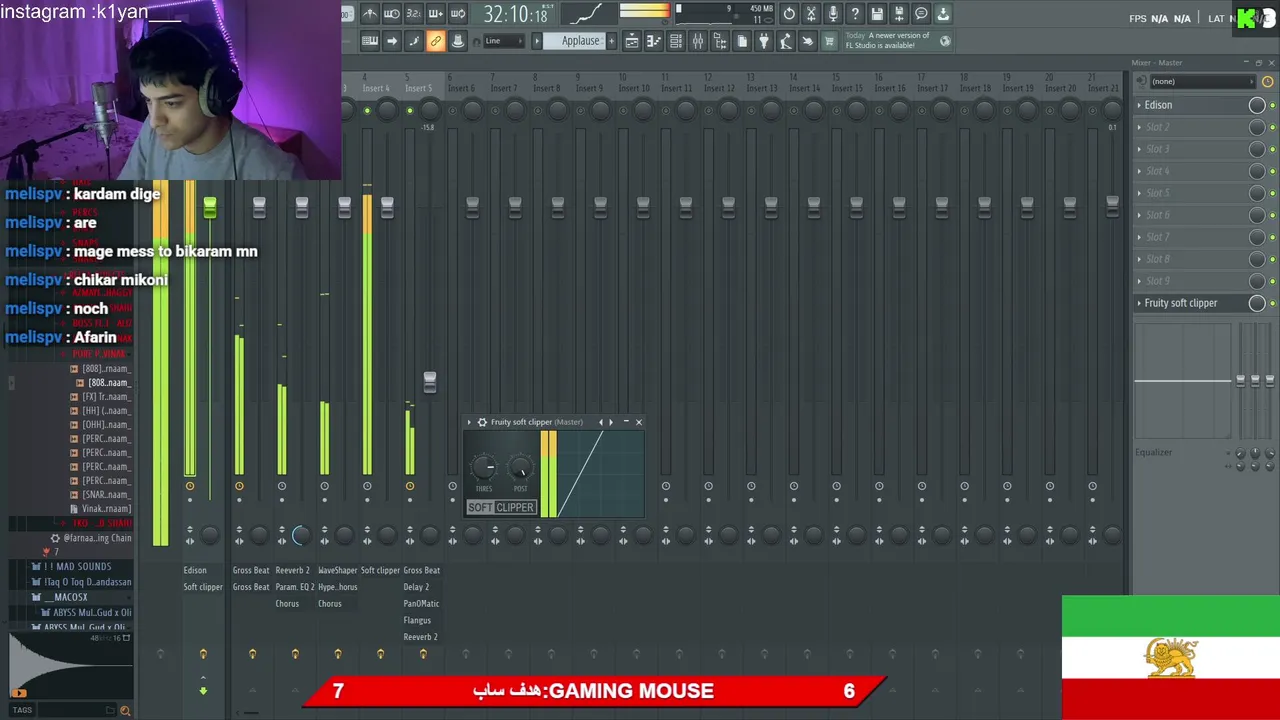The width and height of the screenshot is (1280, 720).
Task: Mute the Insert 5 mixer track
Action: pos(409,110)
